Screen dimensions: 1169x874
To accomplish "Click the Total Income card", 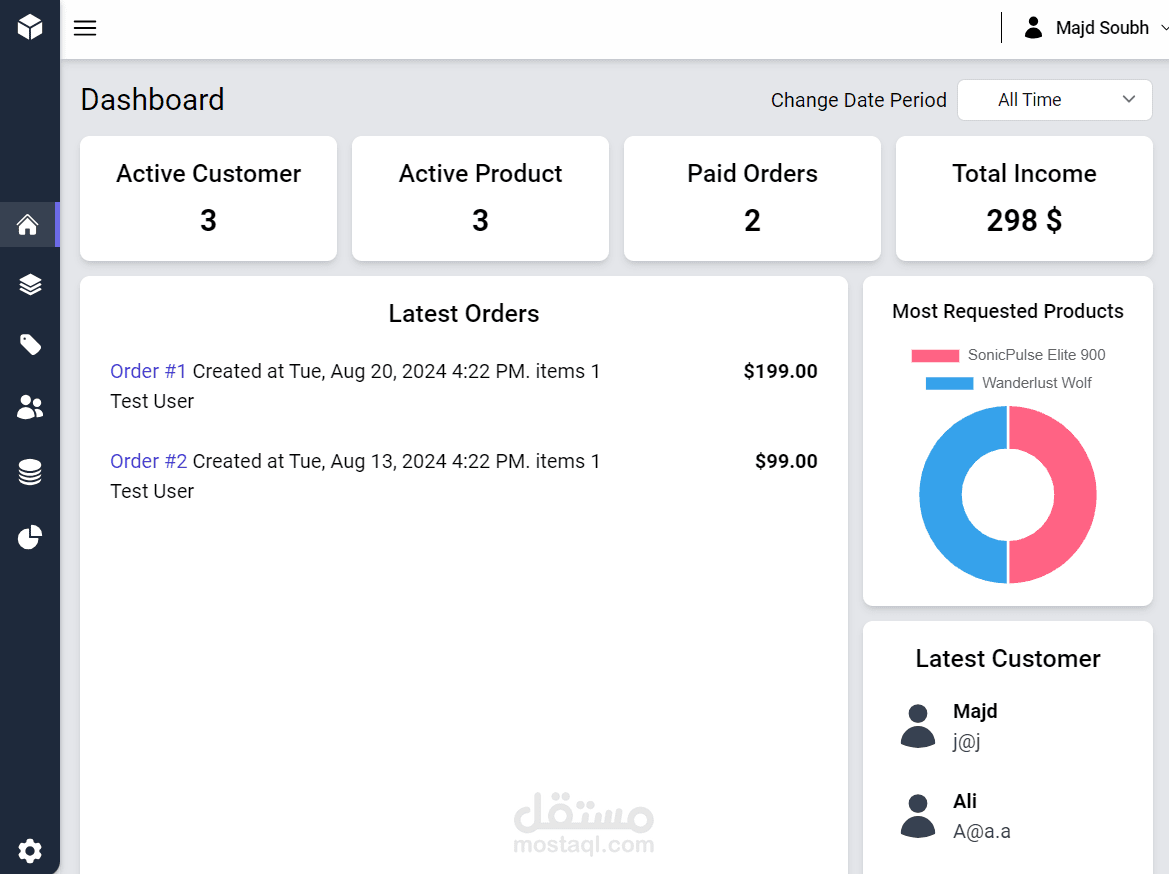I will pos(1024,198).
